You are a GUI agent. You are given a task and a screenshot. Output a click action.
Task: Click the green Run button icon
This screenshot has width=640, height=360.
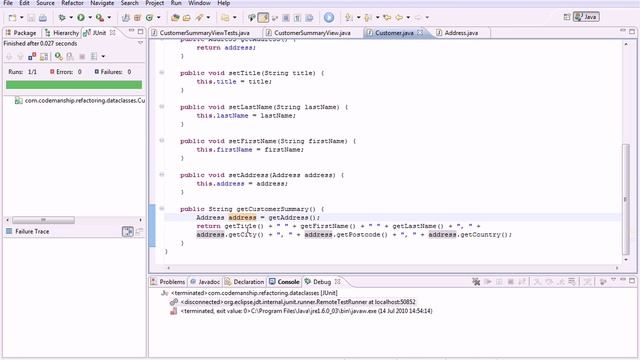81,18
